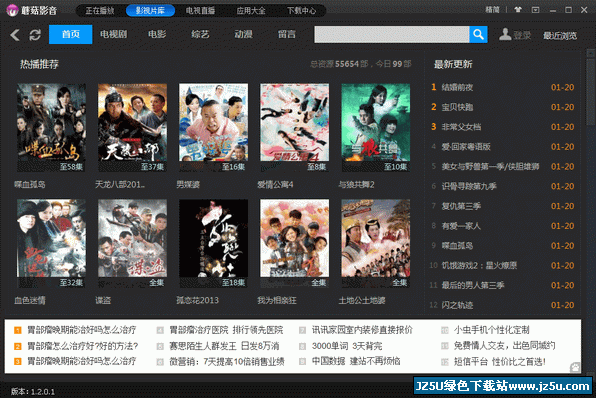Open the 爱情公寓4 poster thumbnail
This screenshot has height=398, width=596.
295,127
